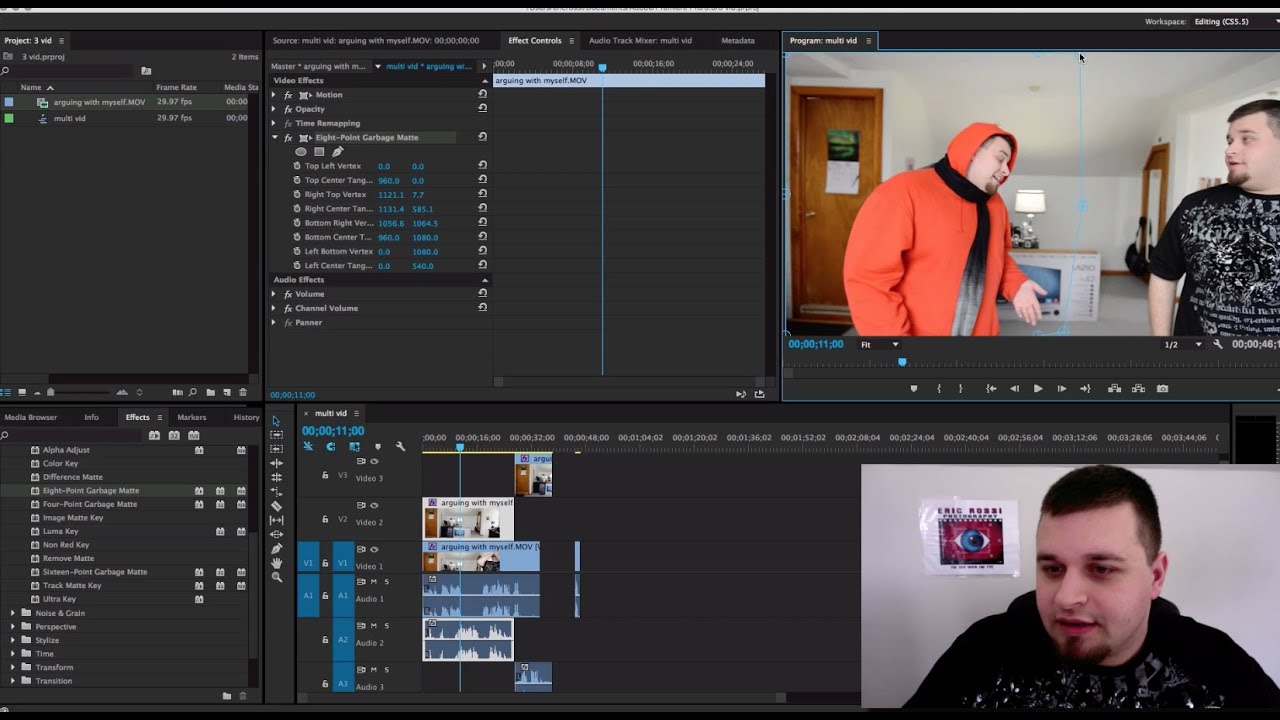Open Program Monitor settings wrench
Image resolution: width=1280 pixels, height=720 pixels.
1218,344
